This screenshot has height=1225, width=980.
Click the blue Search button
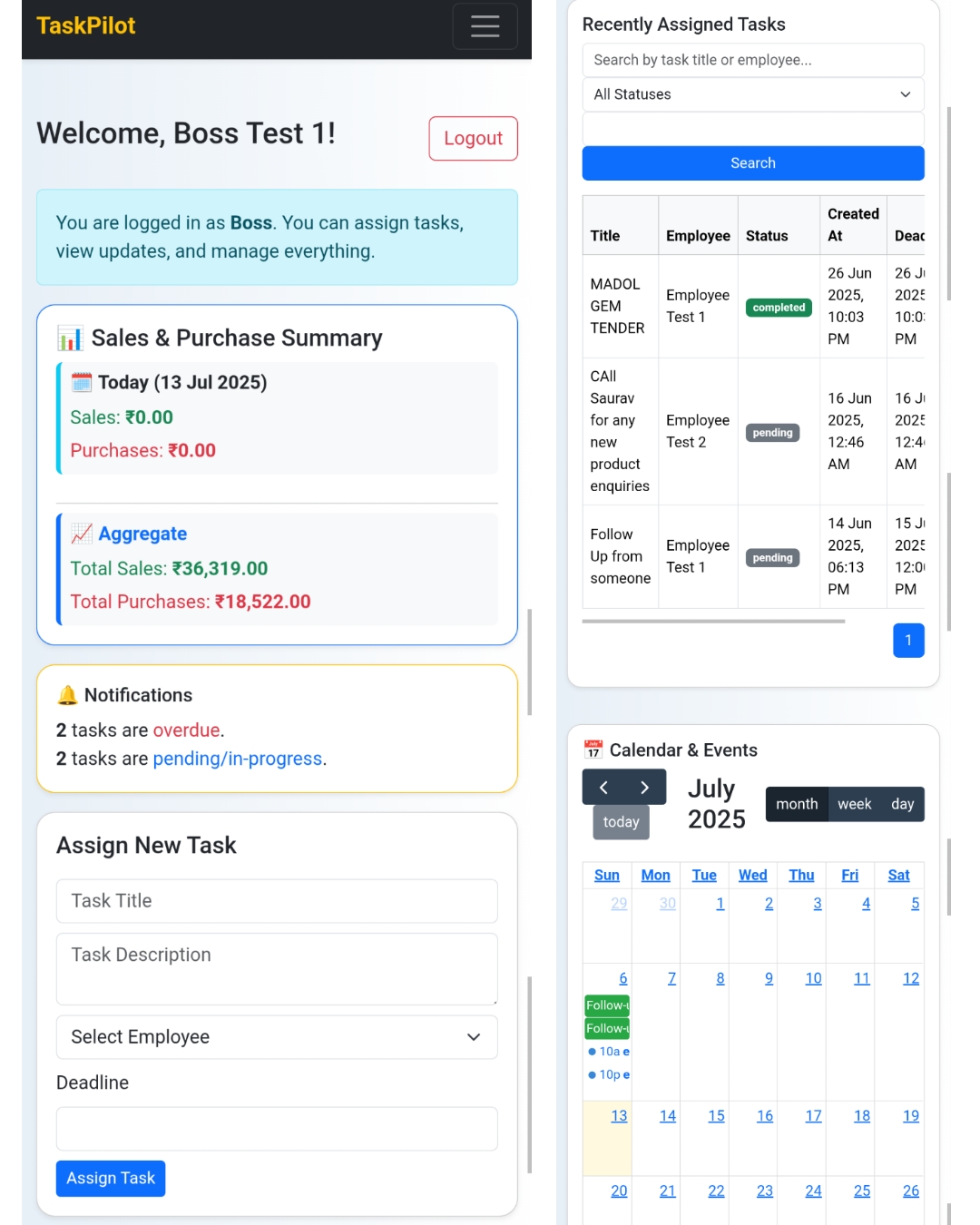753,163
